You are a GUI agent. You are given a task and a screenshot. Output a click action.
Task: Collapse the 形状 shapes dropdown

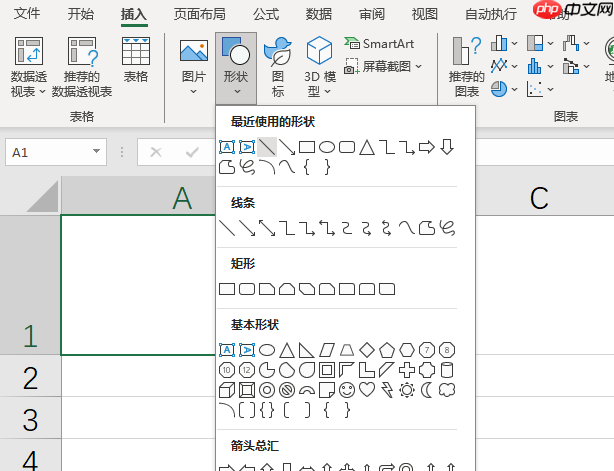coord(236,68)
